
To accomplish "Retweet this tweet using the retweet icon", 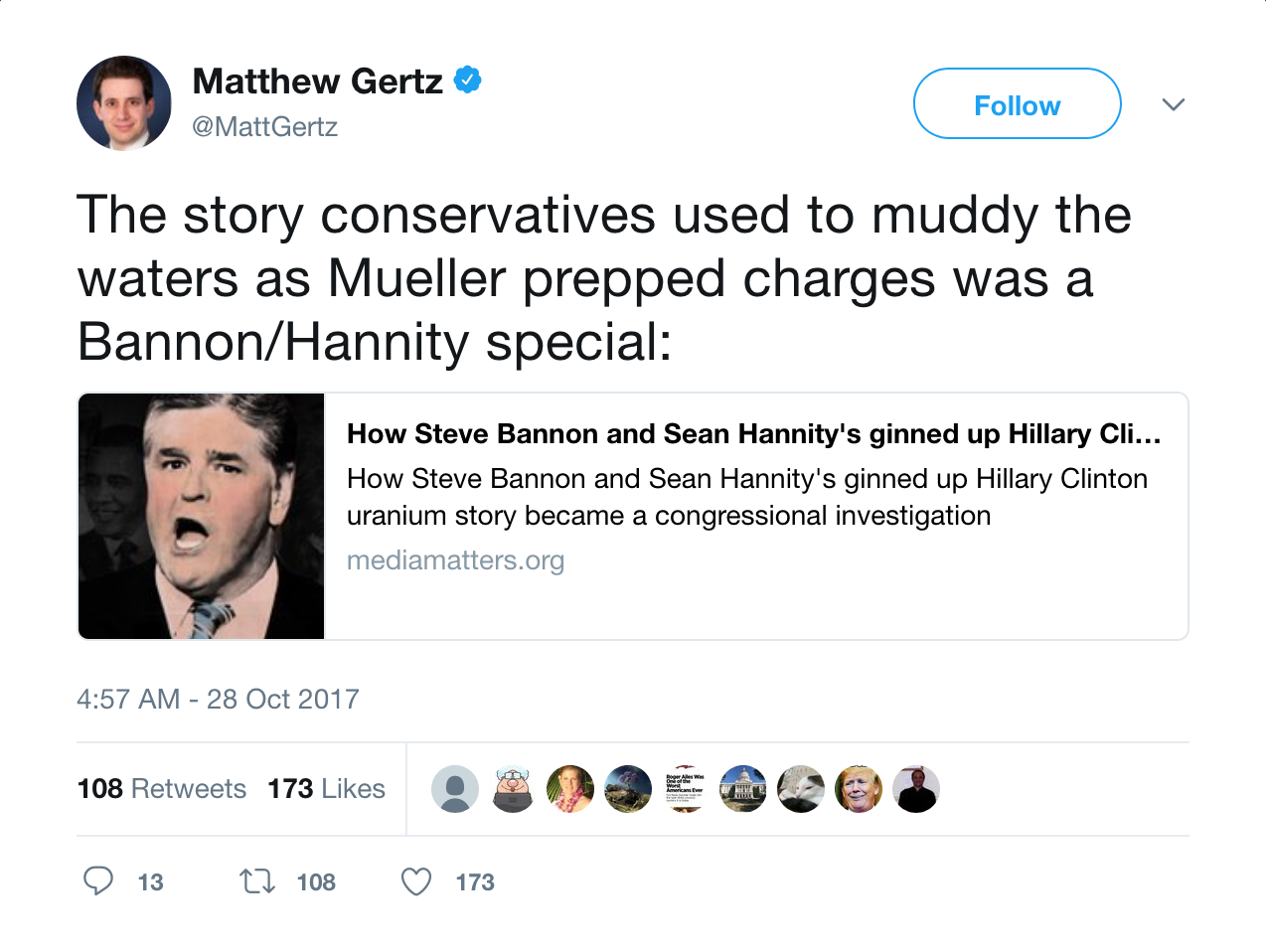I will click(x=257, y=881).
